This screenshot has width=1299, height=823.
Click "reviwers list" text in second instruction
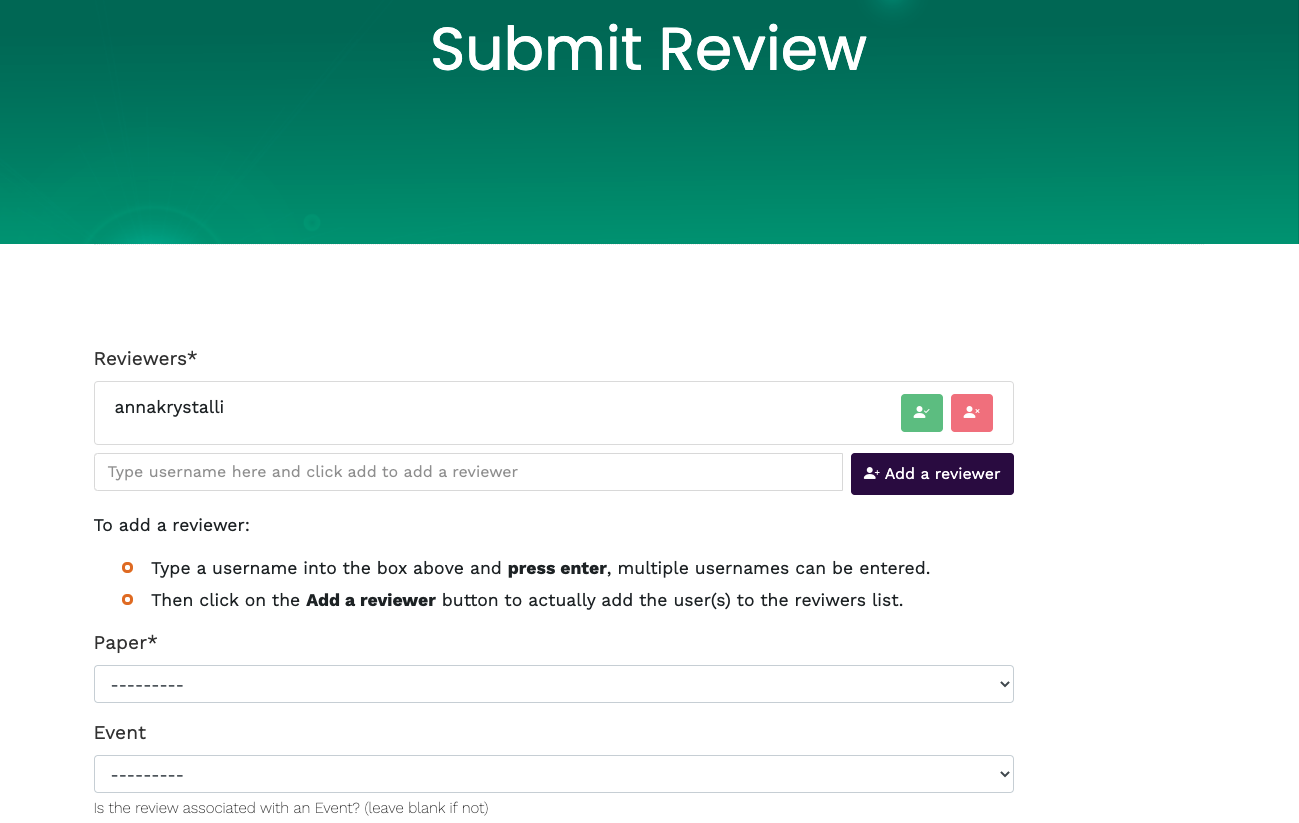click(846, 600)
